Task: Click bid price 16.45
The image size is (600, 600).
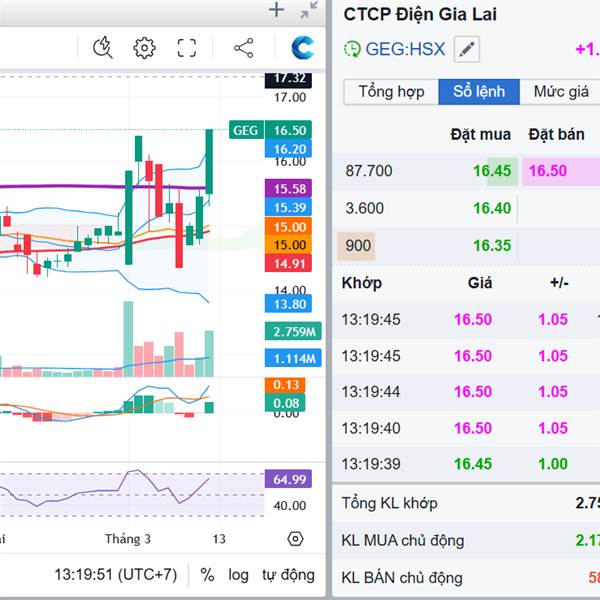Action: pos(492,171)
